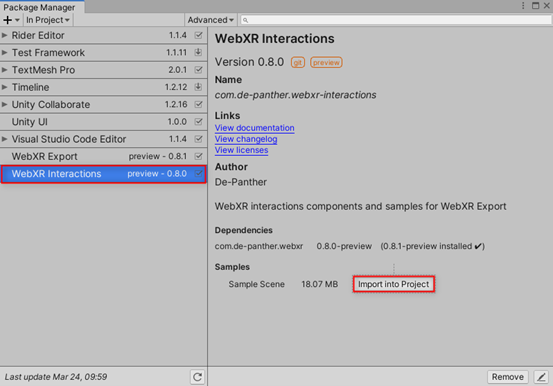The width and height of the screenshot is (553, 386).
Task: Click Unity UI installed checkmark icon
Action: (x=199, y=121)
